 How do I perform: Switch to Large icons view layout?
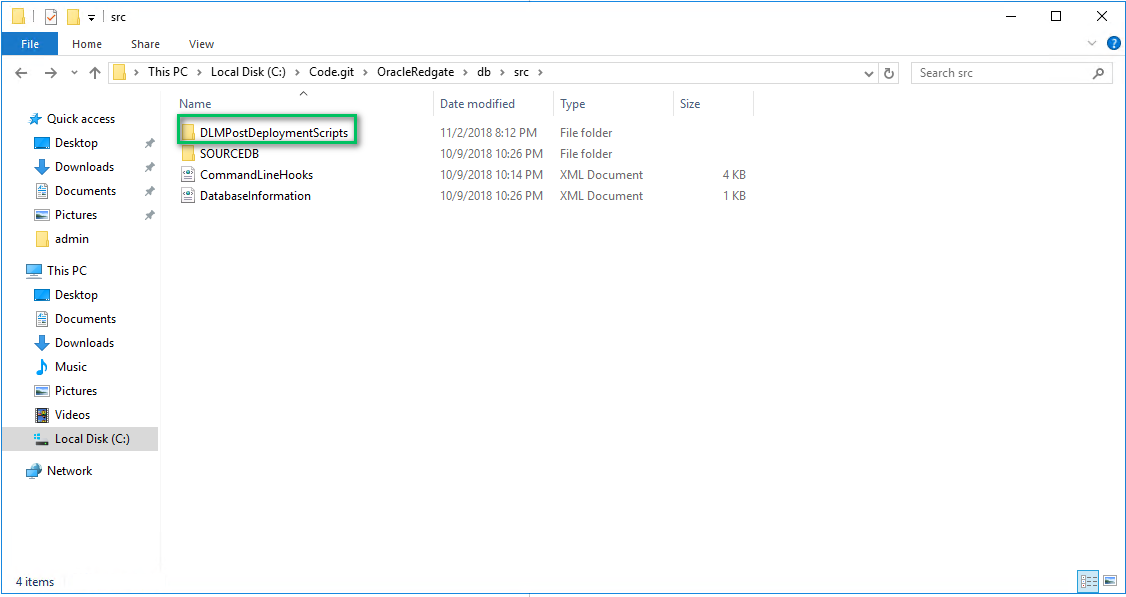click(x=1109, y=581)
